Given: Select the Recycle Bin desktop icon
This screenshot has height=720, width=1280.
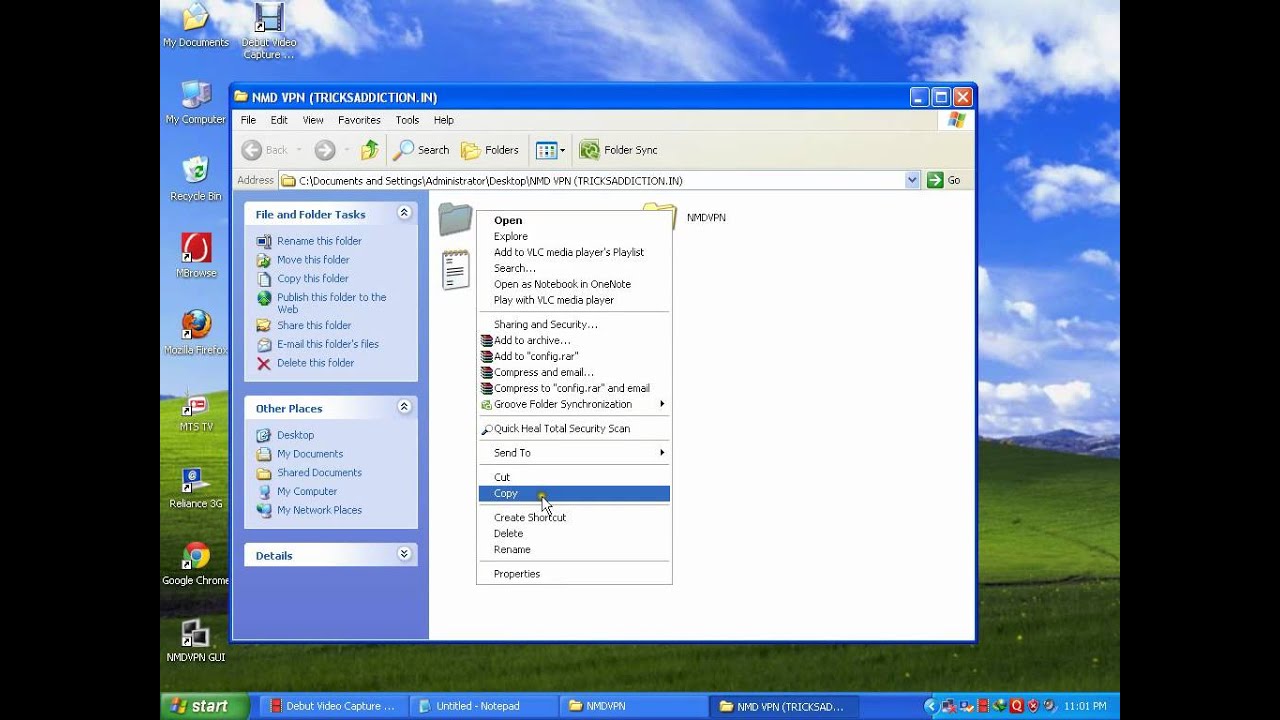Looking at the screenshot, I should pos(196,179).
